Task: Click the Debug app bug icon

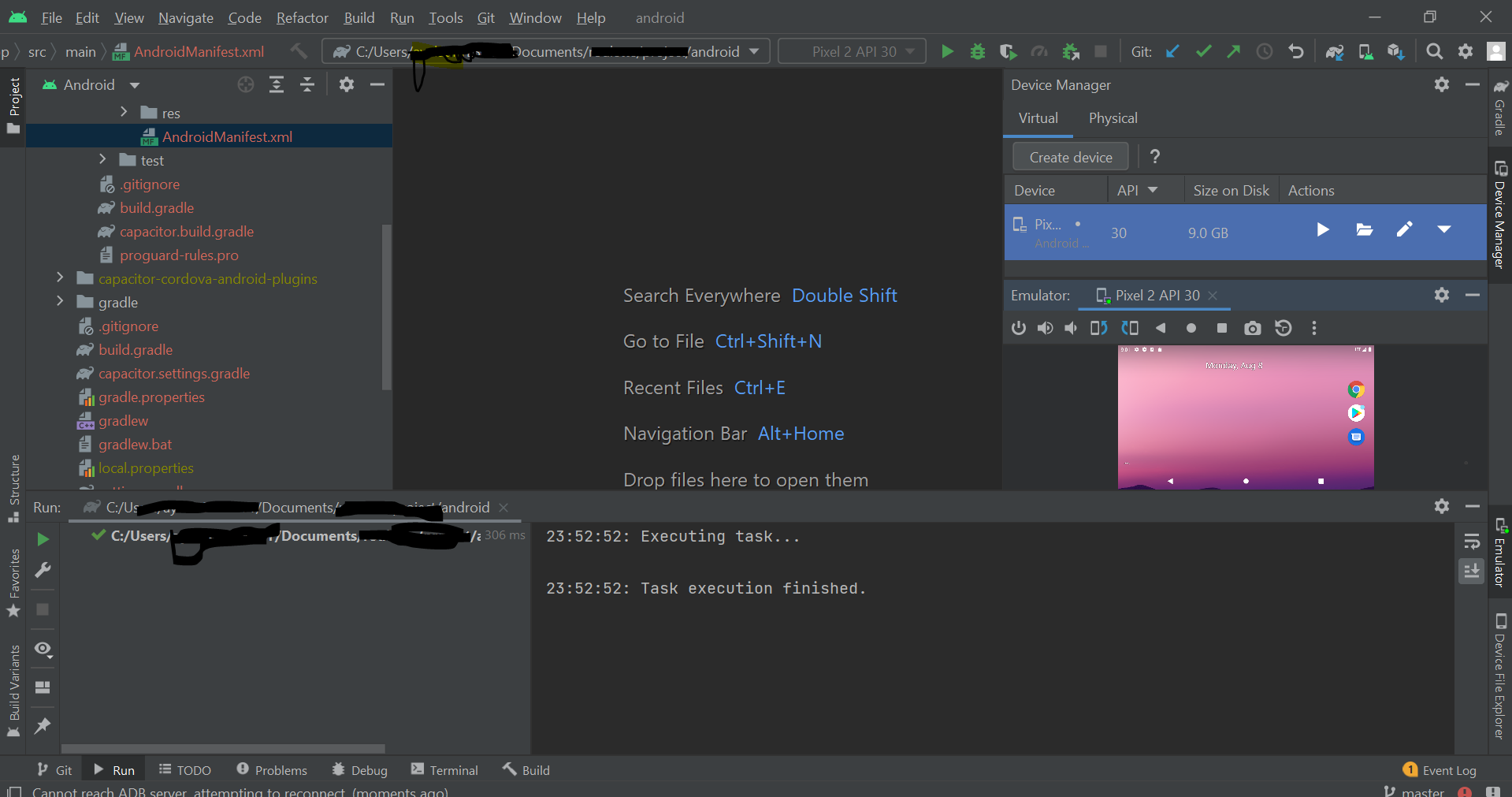Action: coord(978,52)
